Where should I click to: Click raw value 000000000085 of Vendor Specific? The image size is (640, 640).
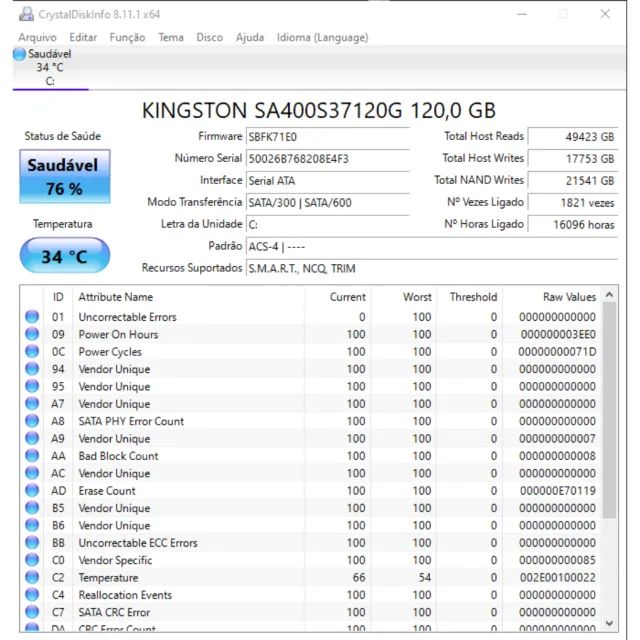click(x=557, y=560)
